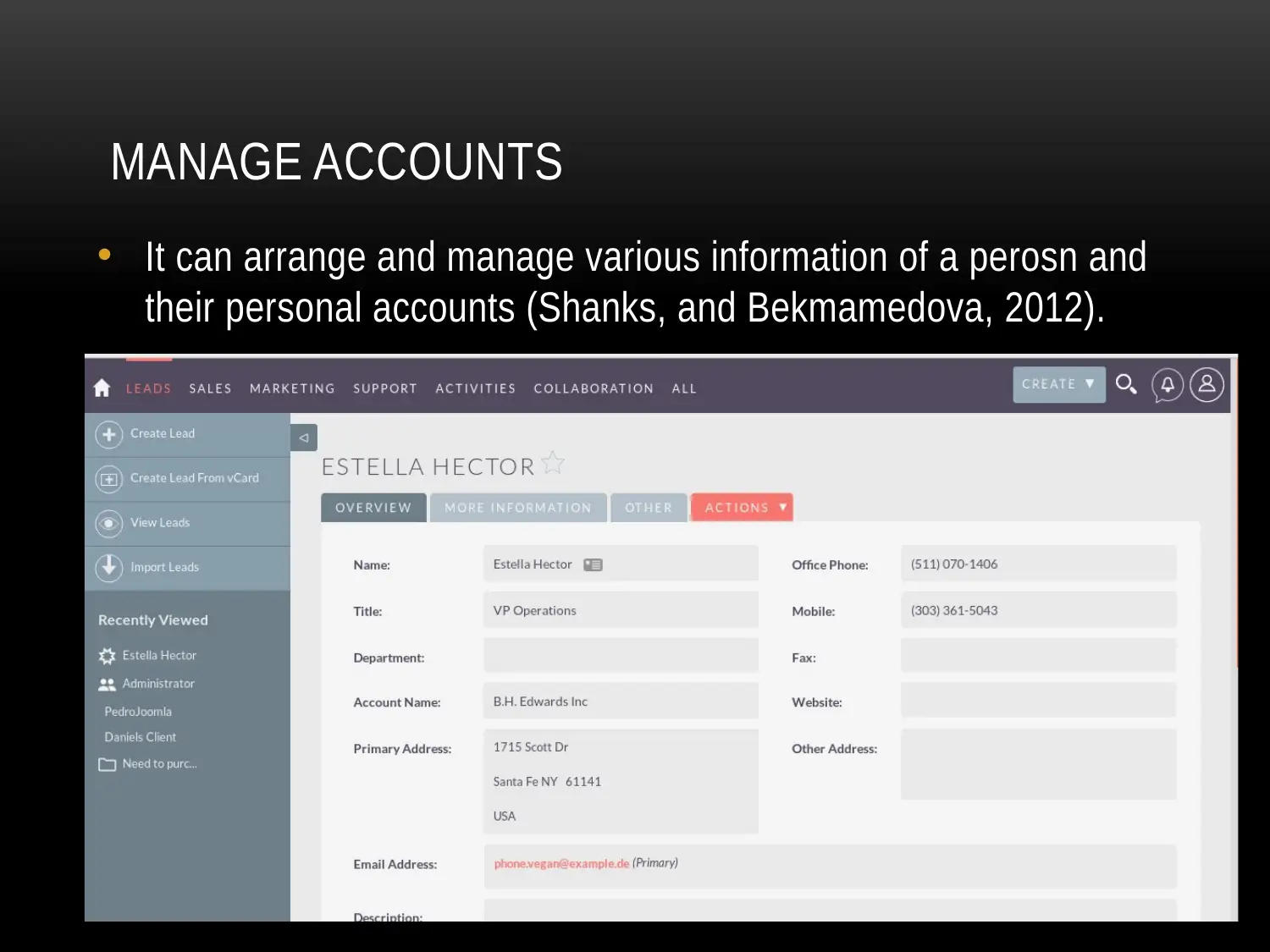
Task: Click the gear icon beside Estella Hector in Recently Viewed
Action: [107, 656]
